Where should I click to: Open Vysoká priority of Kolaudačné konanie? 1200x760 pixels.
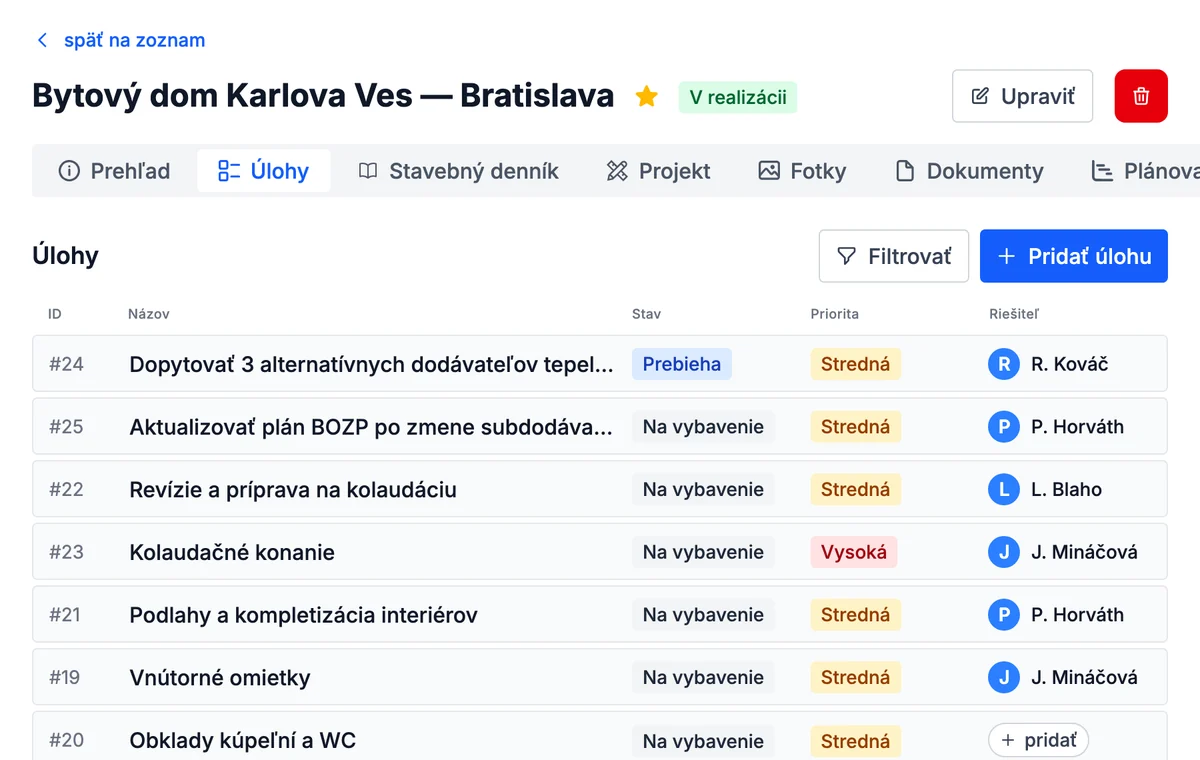tap(854, 552)
